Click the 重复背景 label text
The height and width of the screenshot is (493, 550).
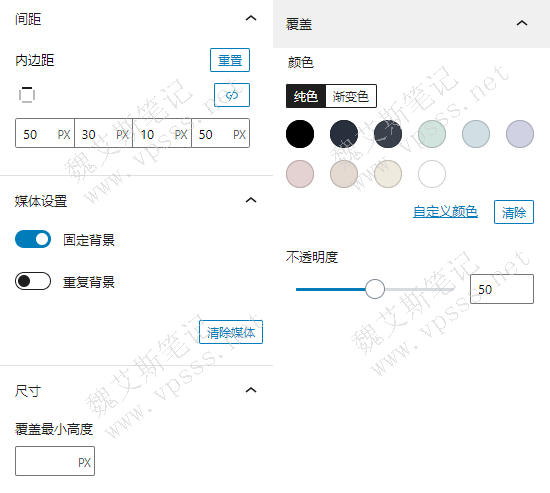[x=89, y=282]
